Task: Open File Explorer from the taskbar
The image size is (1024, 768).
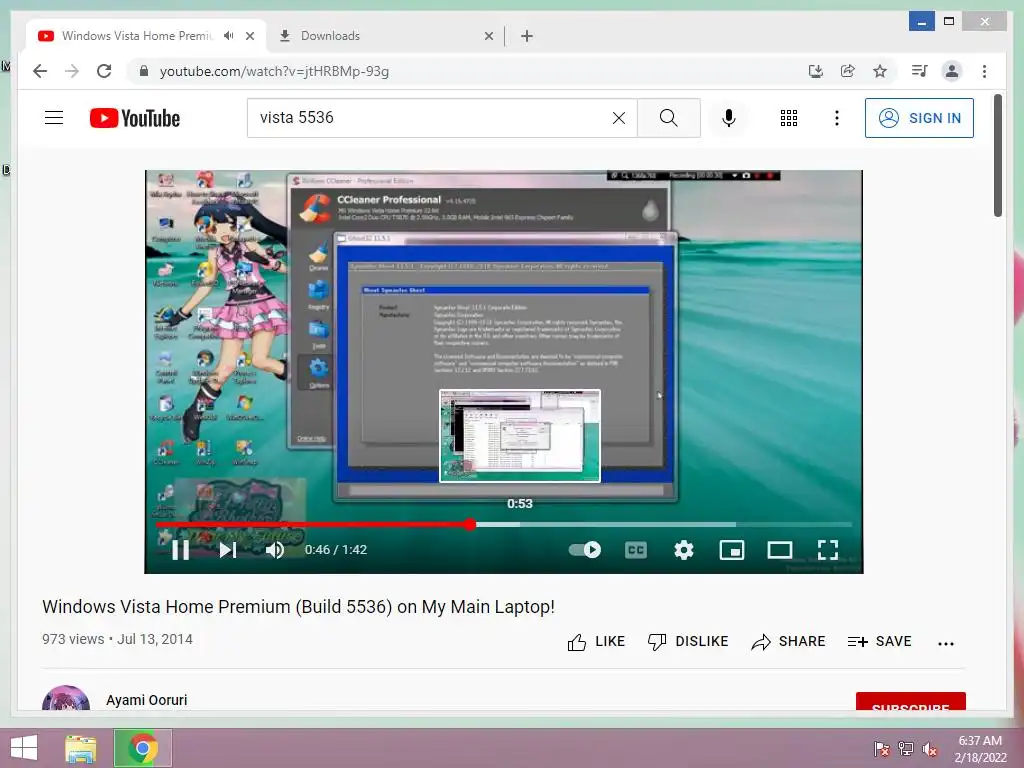Action: 81,748
